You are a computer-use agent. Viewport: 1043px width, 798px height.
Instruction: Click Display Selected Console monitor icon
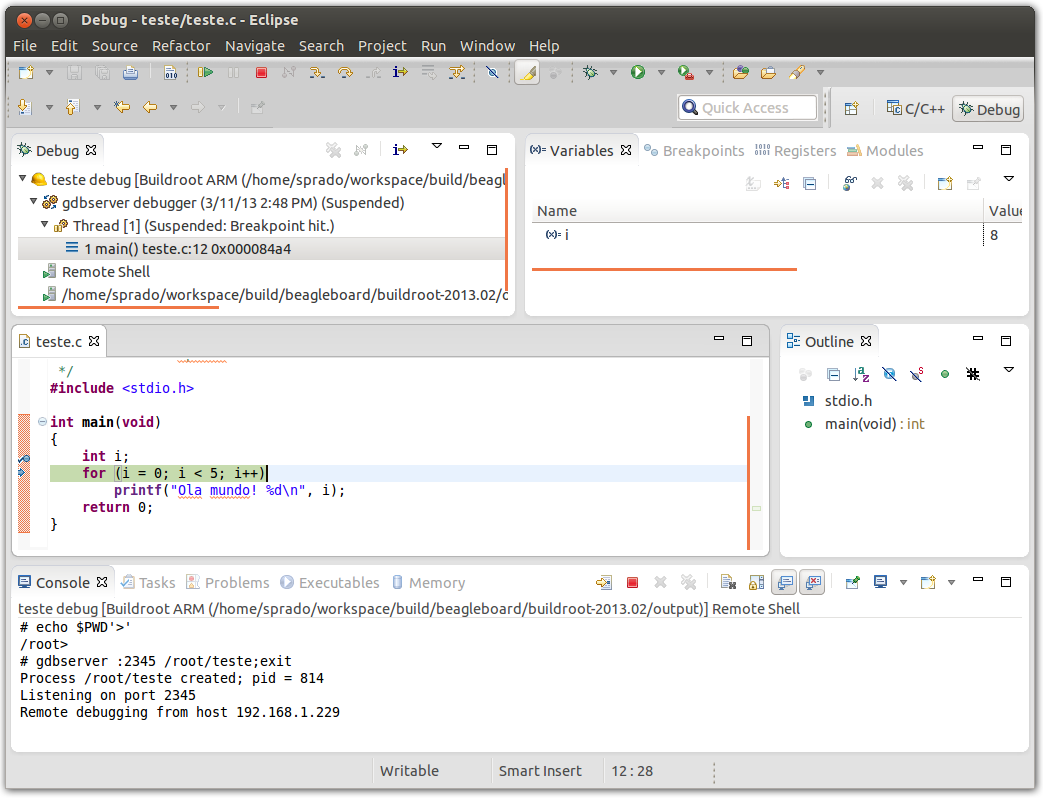click(881, 583)
